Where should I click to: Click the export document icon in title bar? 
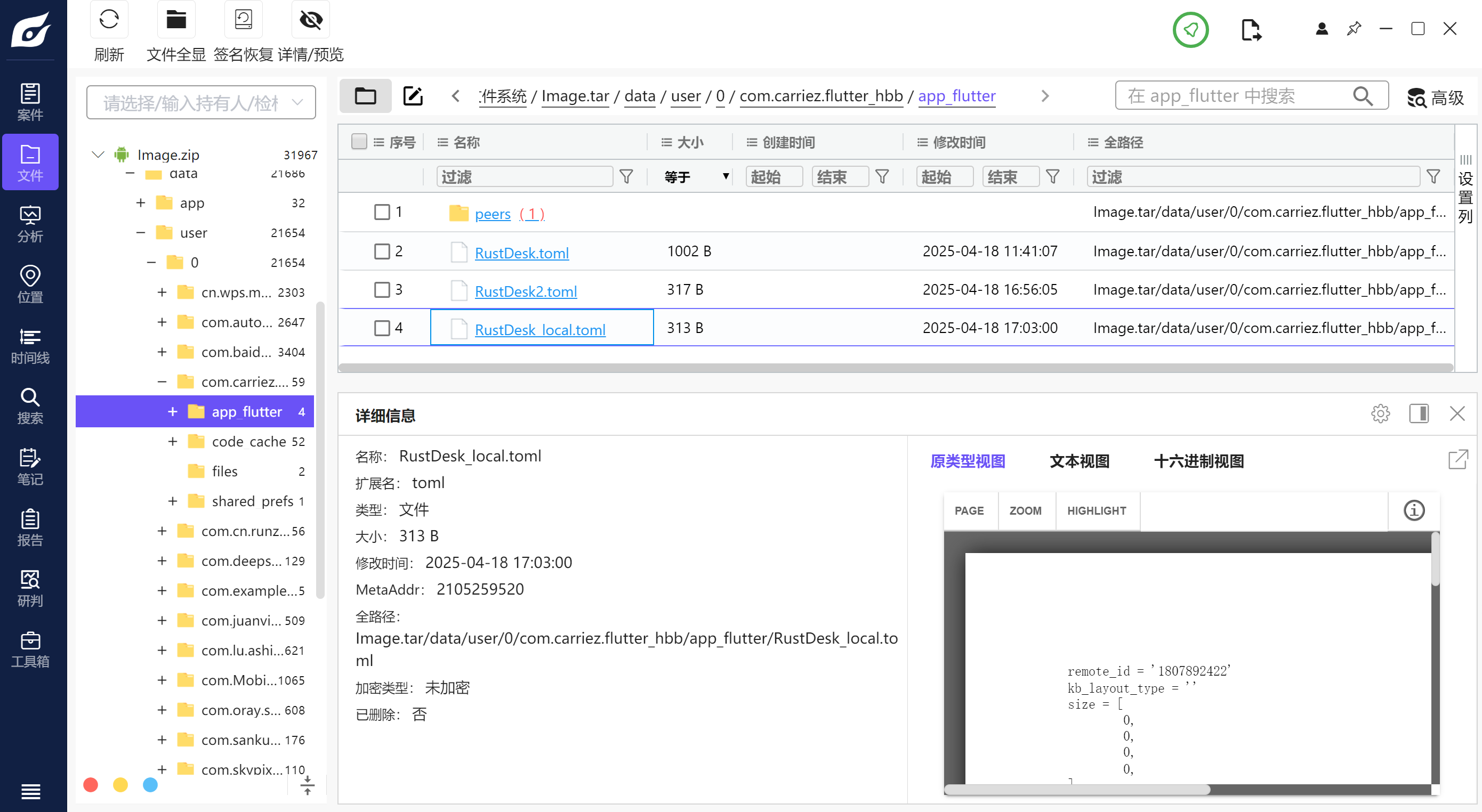point(1251,29)
